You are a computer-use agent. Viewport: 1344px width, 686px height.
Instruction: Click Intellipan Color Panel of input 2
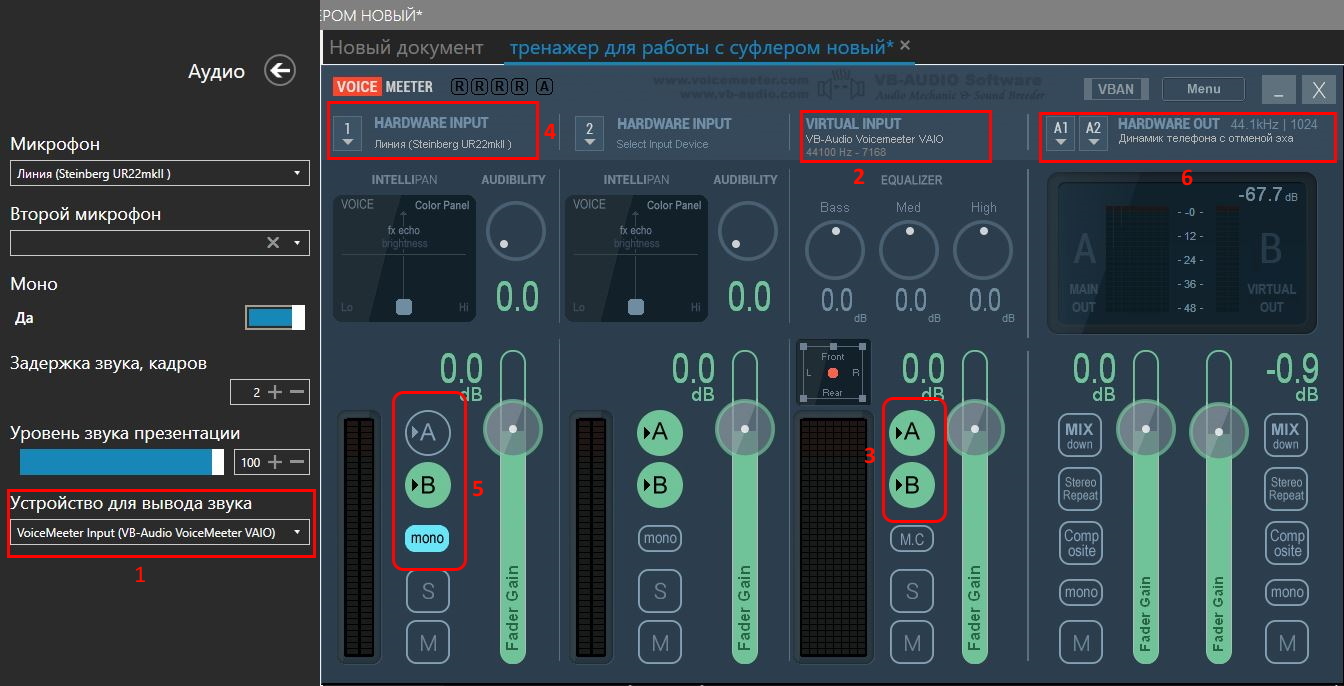[636, 258]
